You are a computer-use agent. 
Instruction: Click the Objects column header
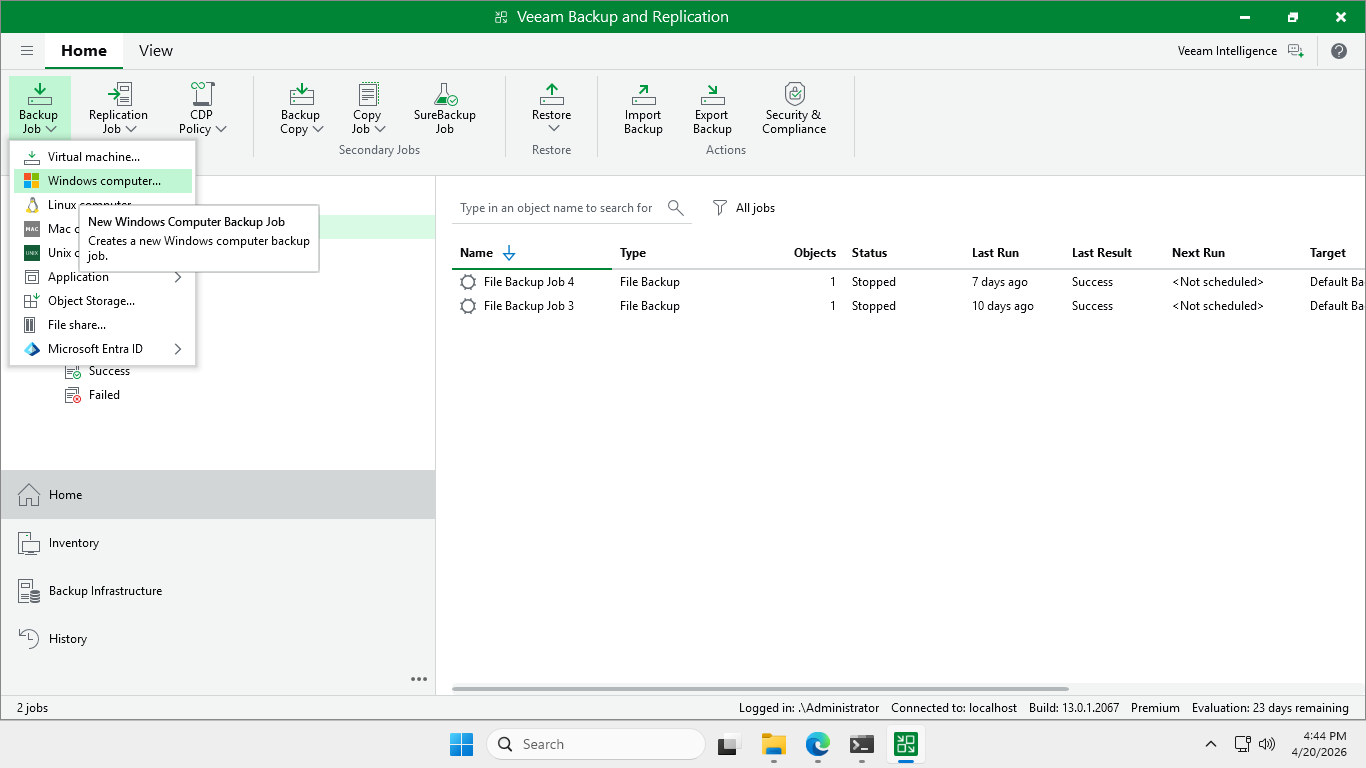815,253
